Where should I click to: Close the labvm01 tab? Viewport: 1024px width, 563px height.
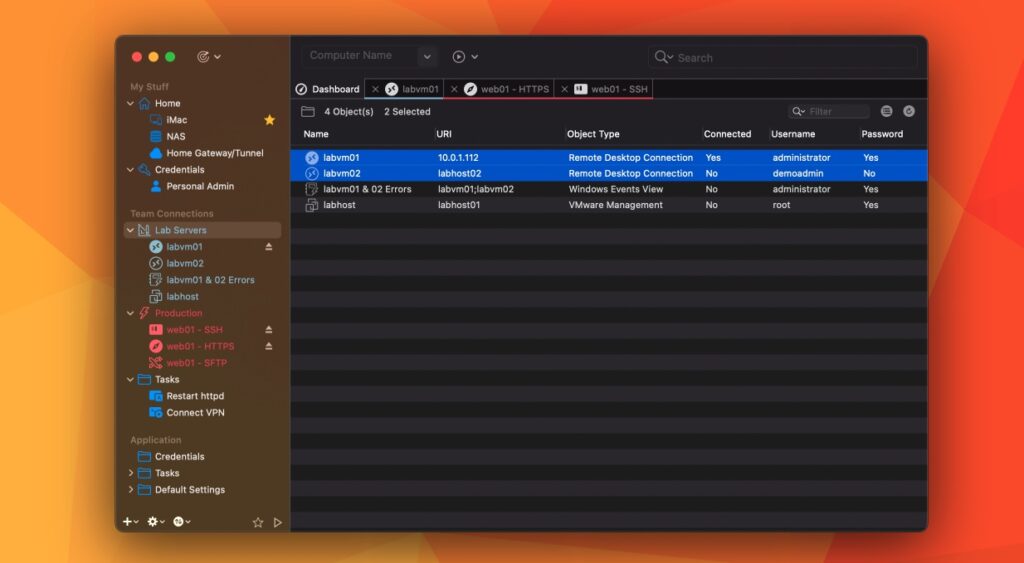375,89
